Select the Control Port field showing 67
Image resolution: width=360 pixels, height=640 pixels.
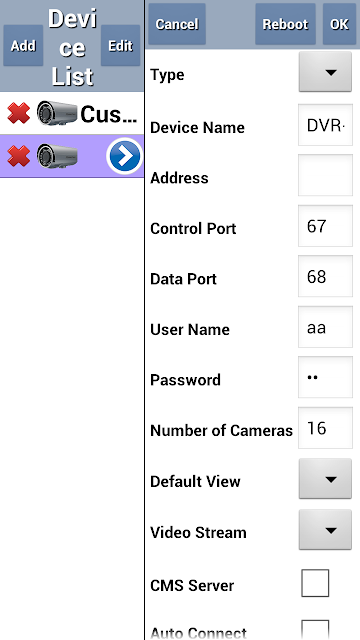pos(325,226)
